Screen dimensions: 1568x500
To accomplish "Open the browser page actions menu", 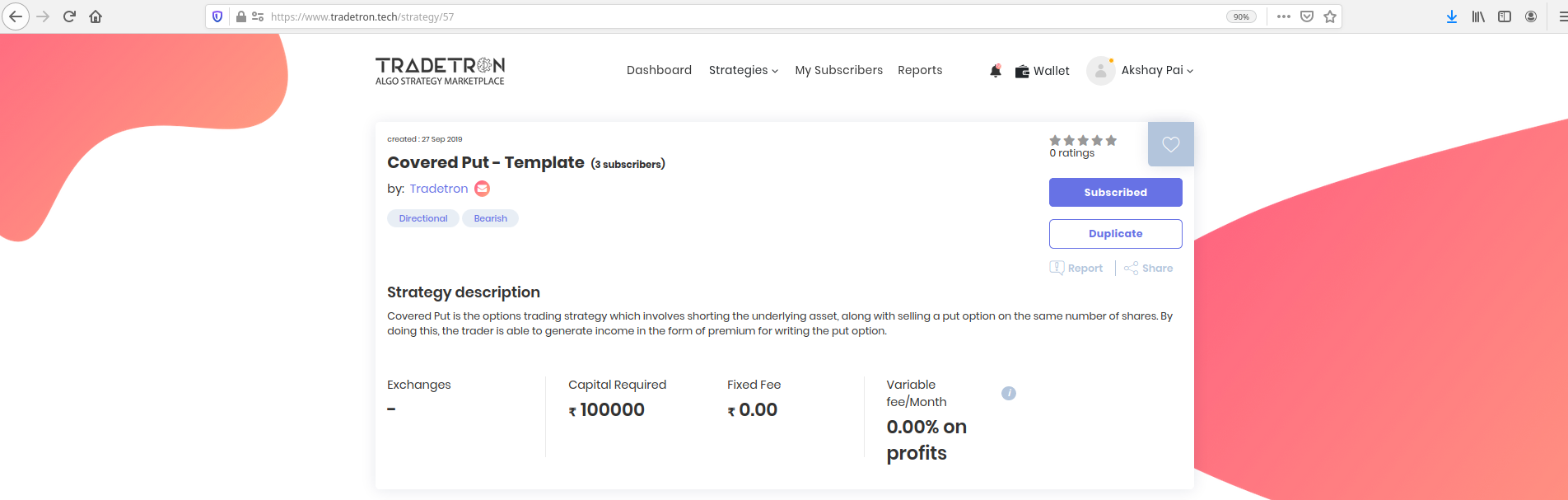I will click(x=1283, y=16).
